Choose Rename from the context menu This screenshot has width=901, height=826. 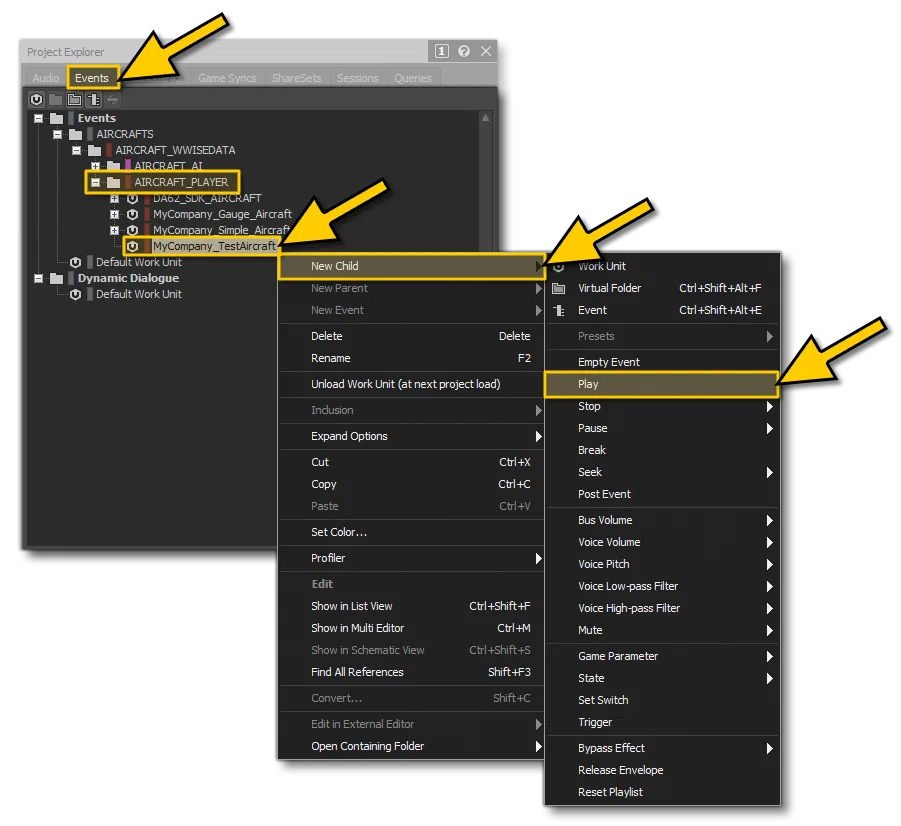point(411,358)
